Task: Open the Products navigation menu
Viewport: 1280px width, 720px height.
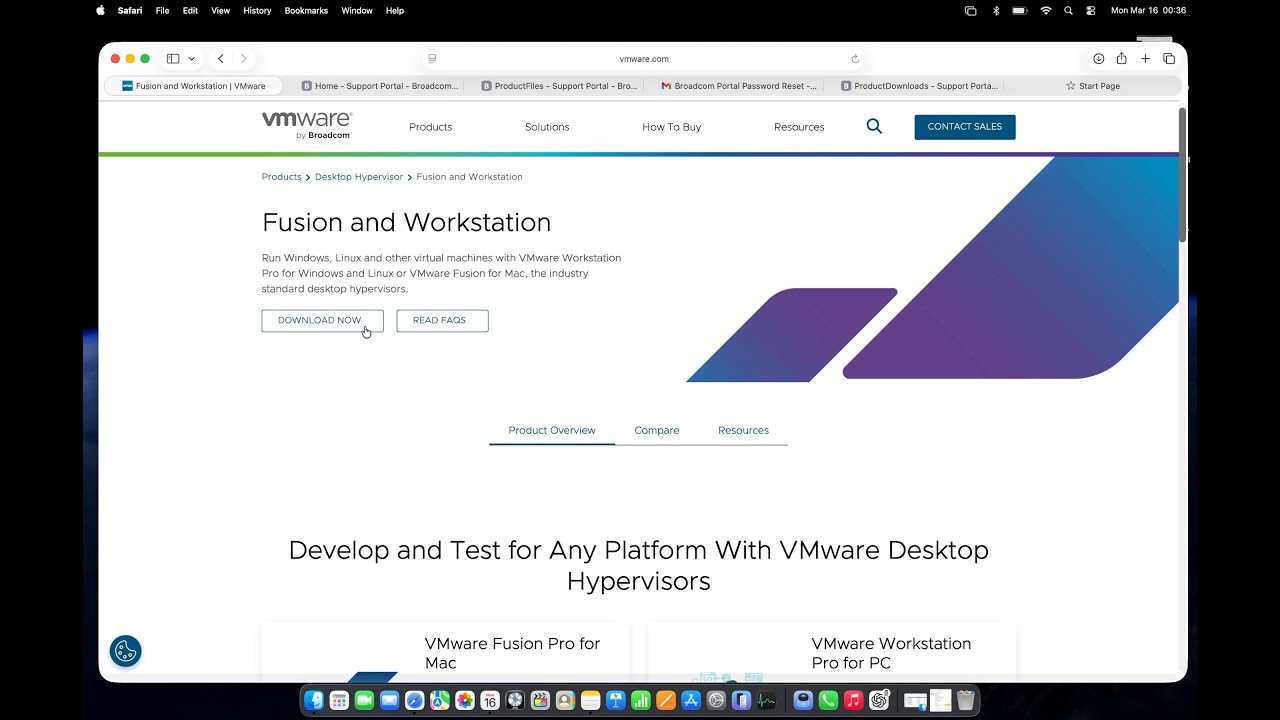Action: [430, 127]
